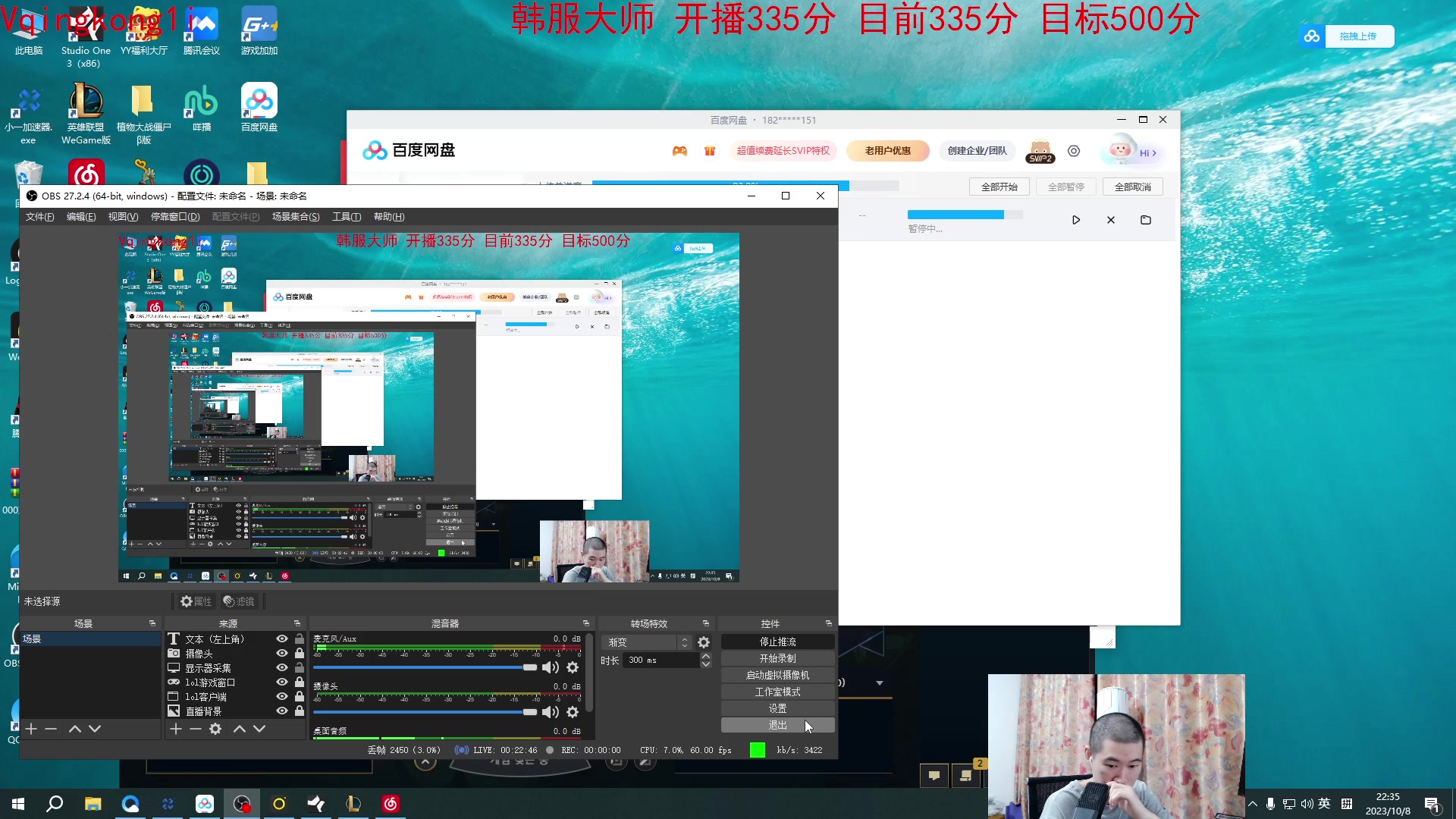Open transition properties gear next to 渐变
The image size is (1456, 819).
(704, 642)
